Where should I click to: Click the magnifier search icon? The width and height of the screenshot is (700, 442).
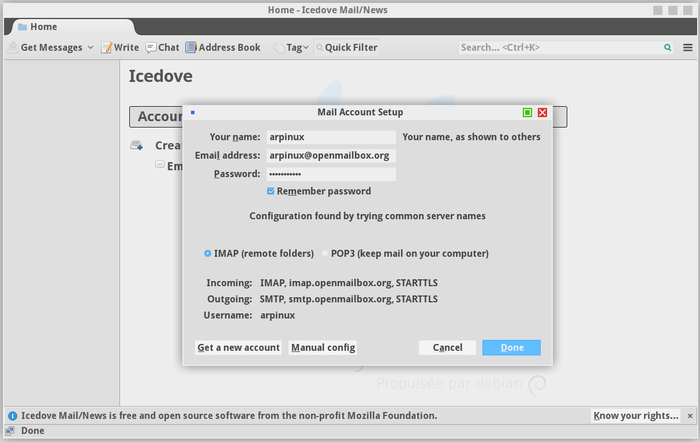[667, 47]
